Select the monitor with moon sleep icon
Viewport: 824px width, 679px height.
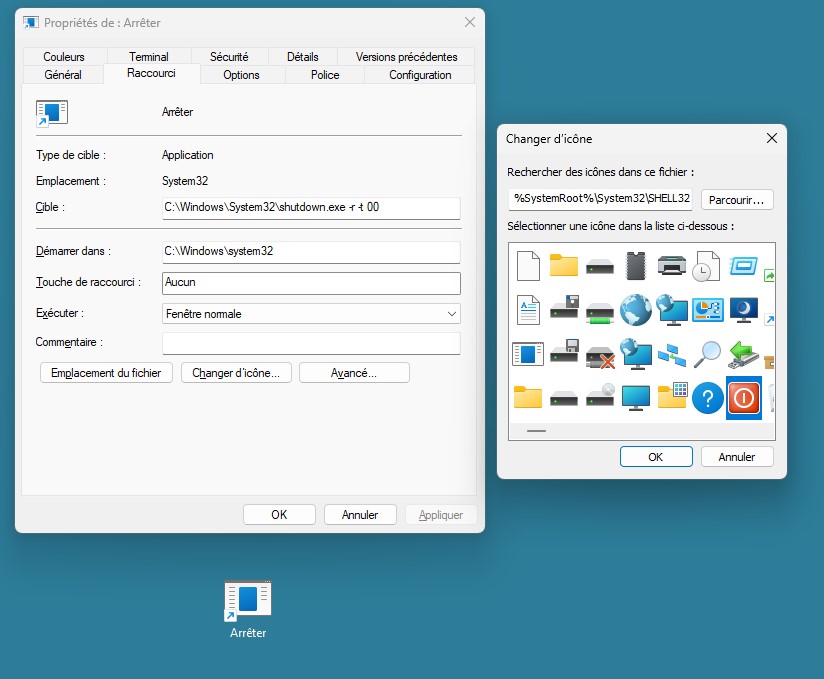click(743, 309)
